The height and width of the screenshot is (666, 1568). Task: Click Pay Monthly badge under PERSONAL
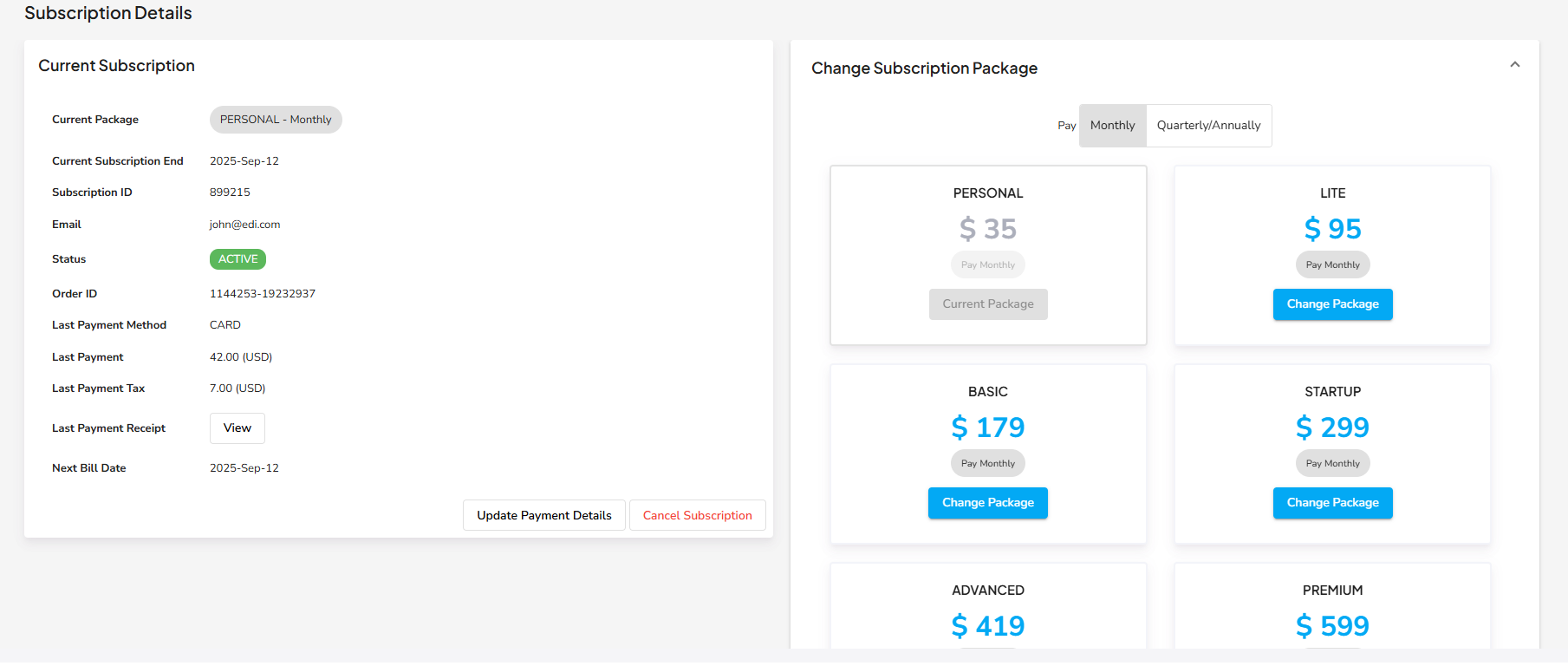point(987,265)
